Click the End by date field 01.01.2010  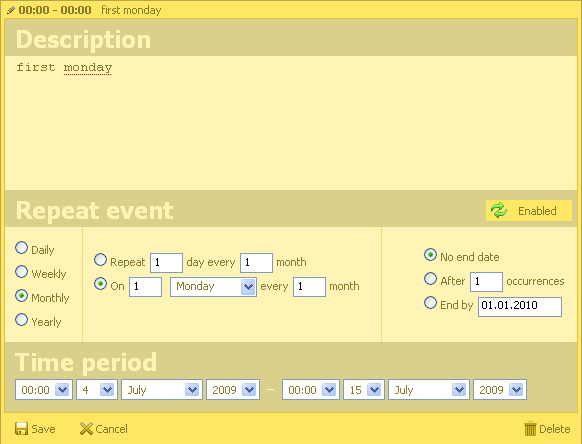[x=520, y=307]
